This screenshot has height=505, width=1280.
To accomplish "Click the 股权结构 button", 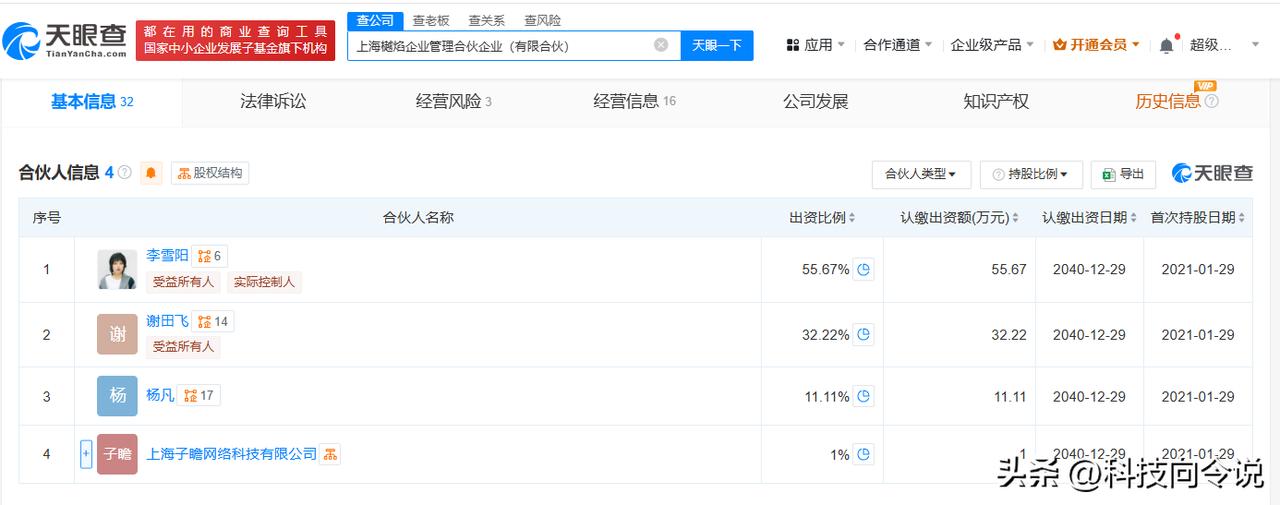I will 210,173.
